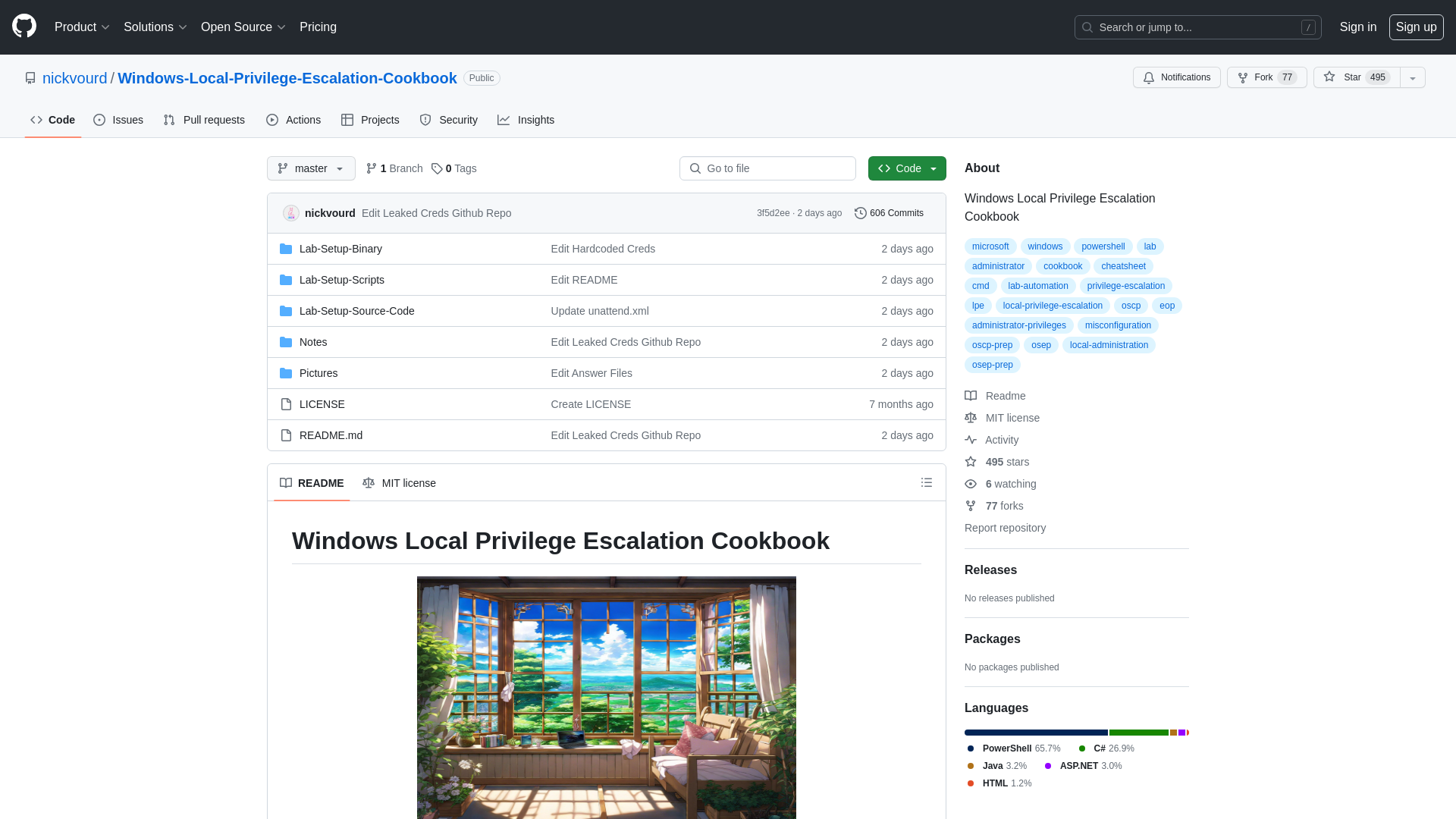Click the Lab-Setup-Scripts folder icon

pos(286,280)
